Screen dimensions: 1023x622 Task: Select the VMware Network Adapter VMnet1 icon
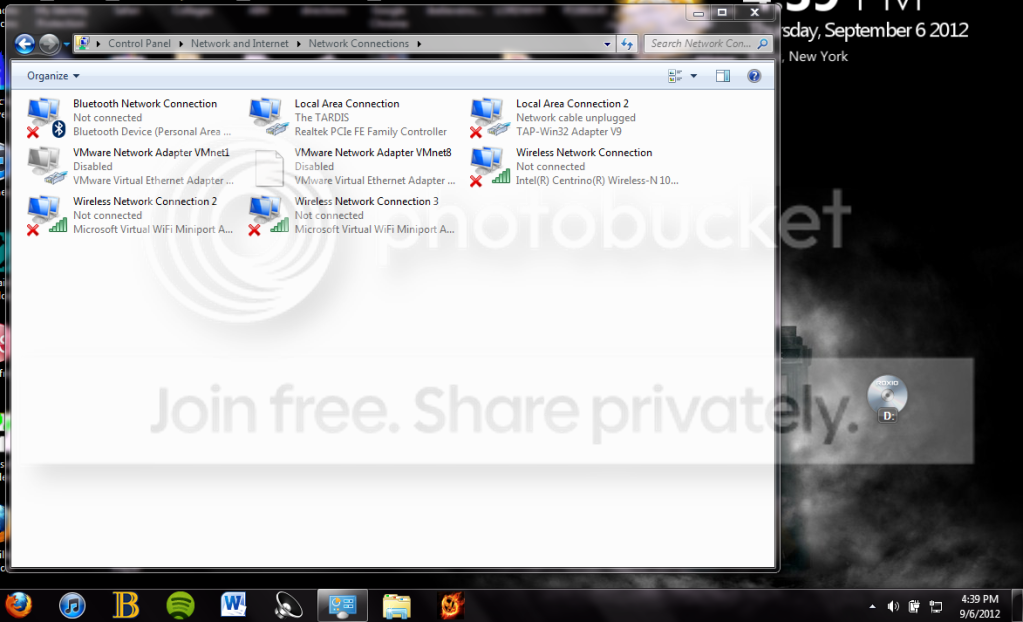(46, 166)
